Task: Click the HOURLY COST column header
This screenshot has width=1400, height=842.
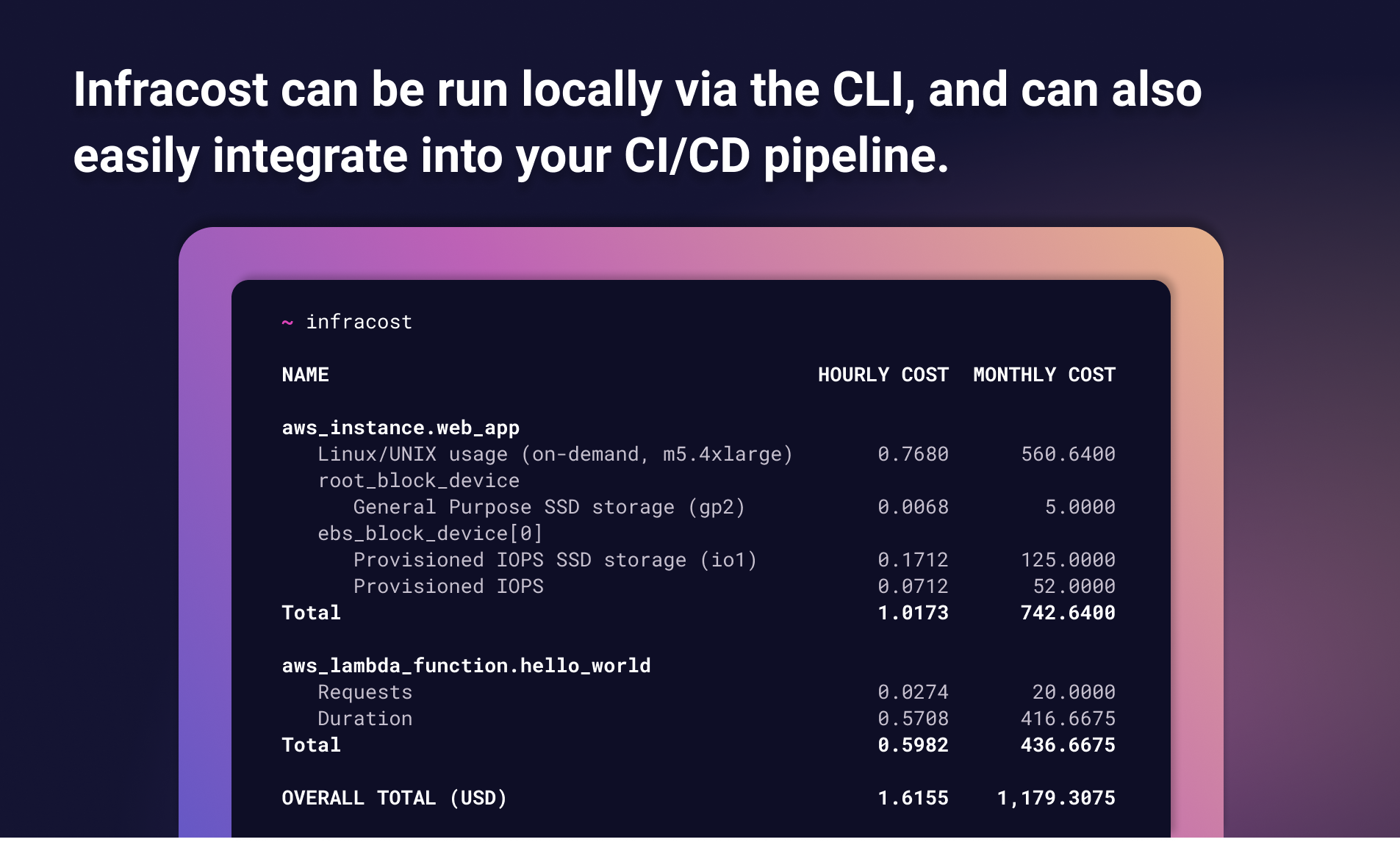Action: click(883, 375)
